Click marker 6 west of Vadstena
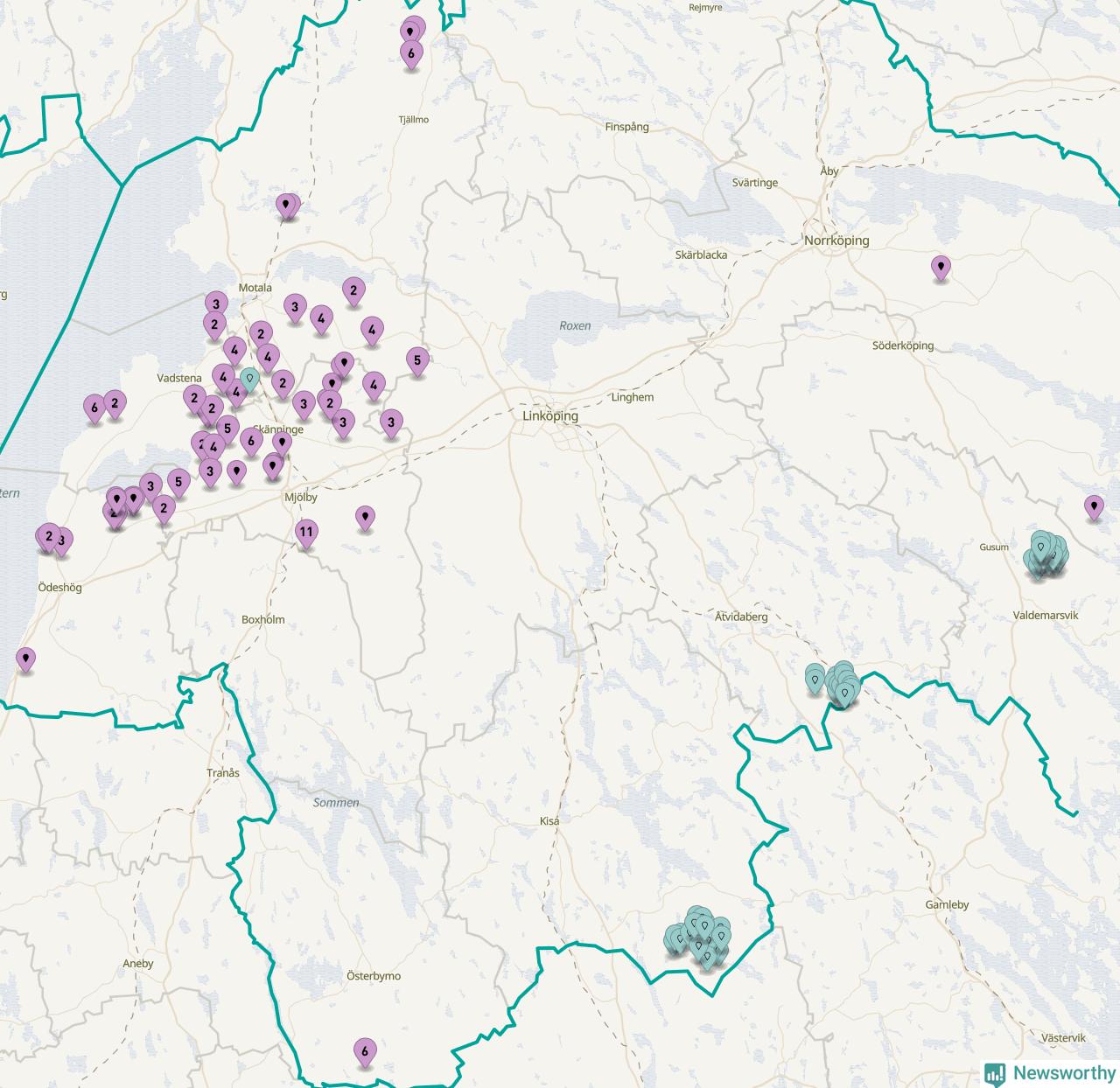The height and width of the screenshot is (1088, 1120). pyautogui.click(x=94, y=409)
